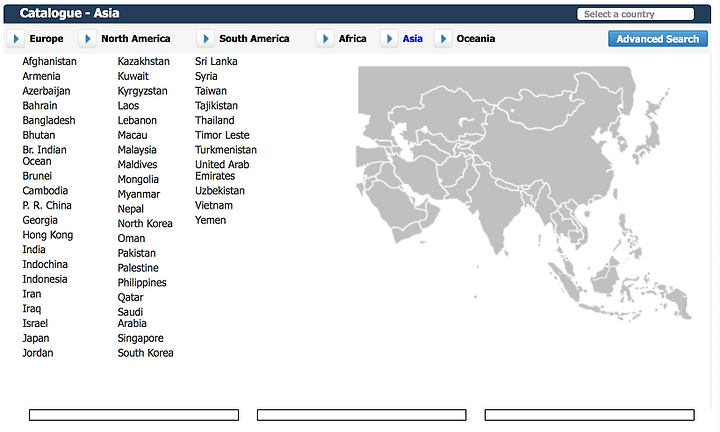Select Brunei from the list
This screenshot has width=720, height=432.
coord(37,176)
